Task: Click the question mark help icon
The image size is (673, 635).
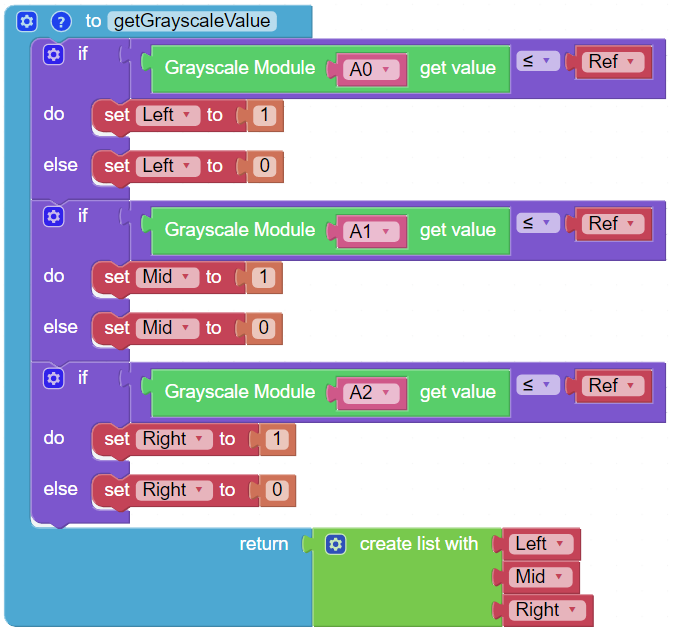Action: point(61,21)
